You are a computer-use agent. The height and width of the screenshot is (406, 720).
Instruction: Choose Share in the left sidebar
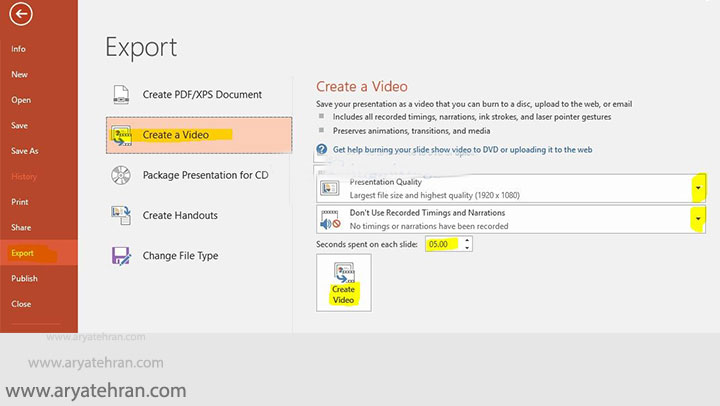(21, 228)
